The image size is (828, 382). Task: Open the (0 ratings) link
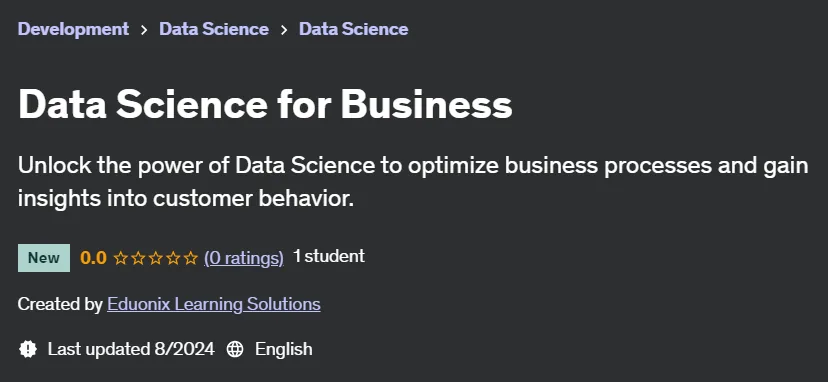tap(244, 258)
